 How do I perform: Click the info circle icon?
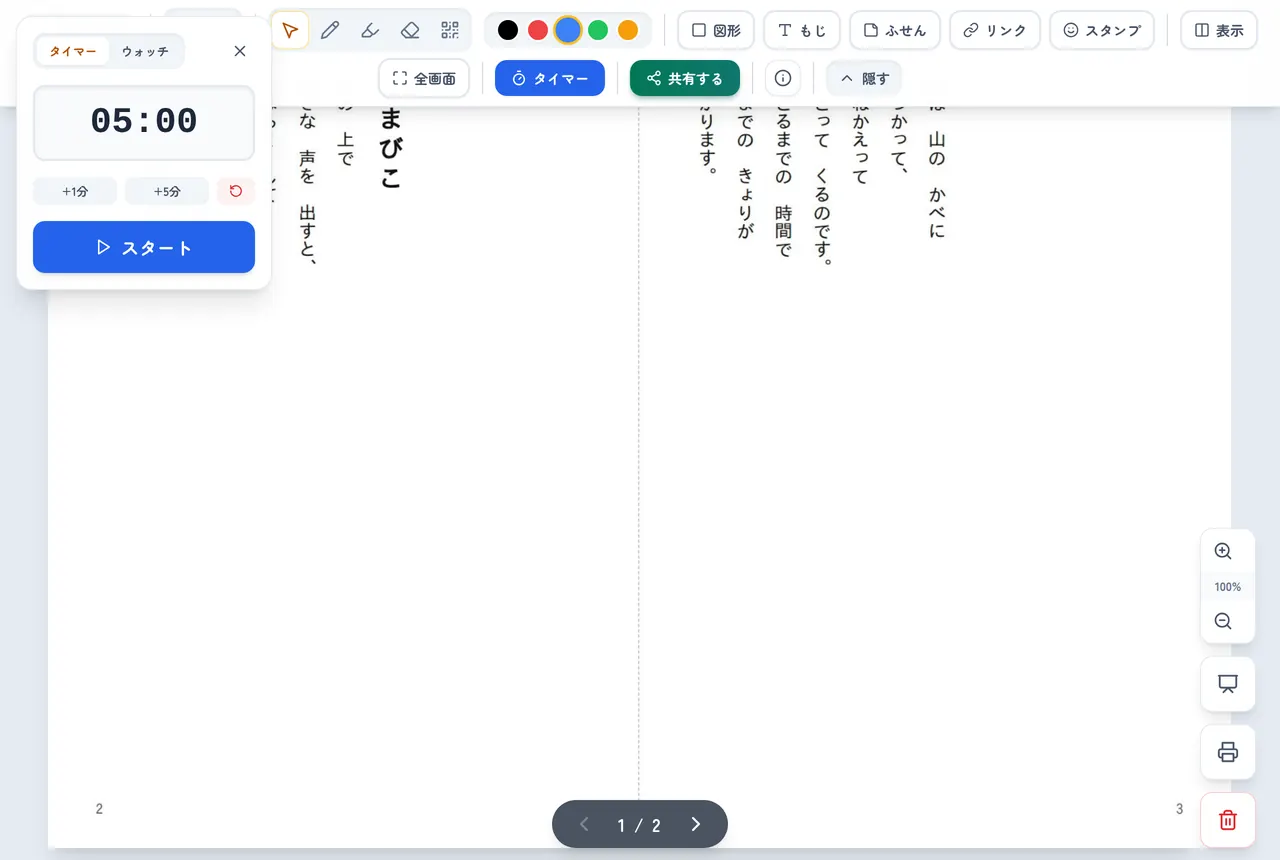(x=783, y=78)
